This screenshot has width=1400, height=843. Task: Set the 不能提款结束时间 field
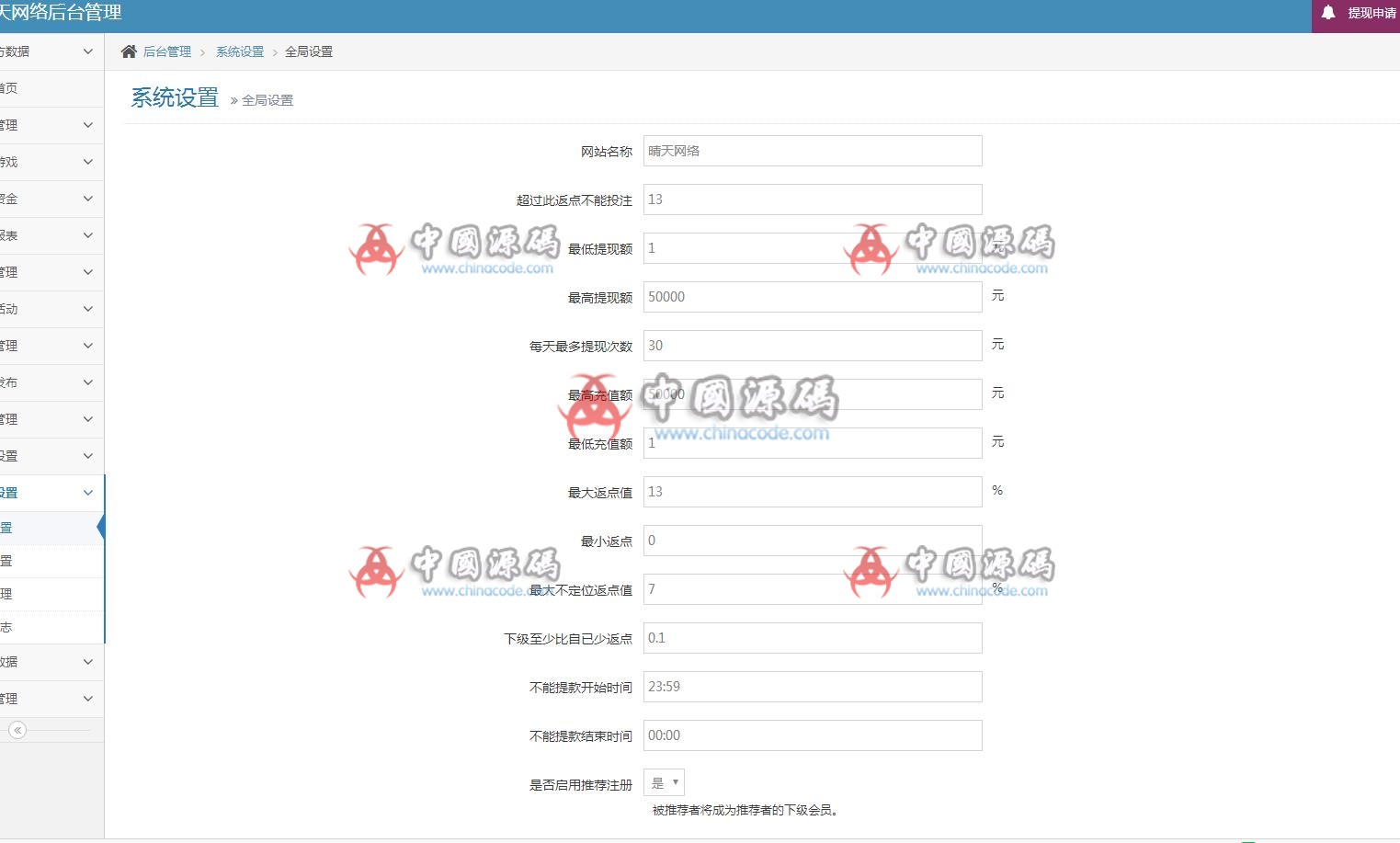(x=813, y=735)
